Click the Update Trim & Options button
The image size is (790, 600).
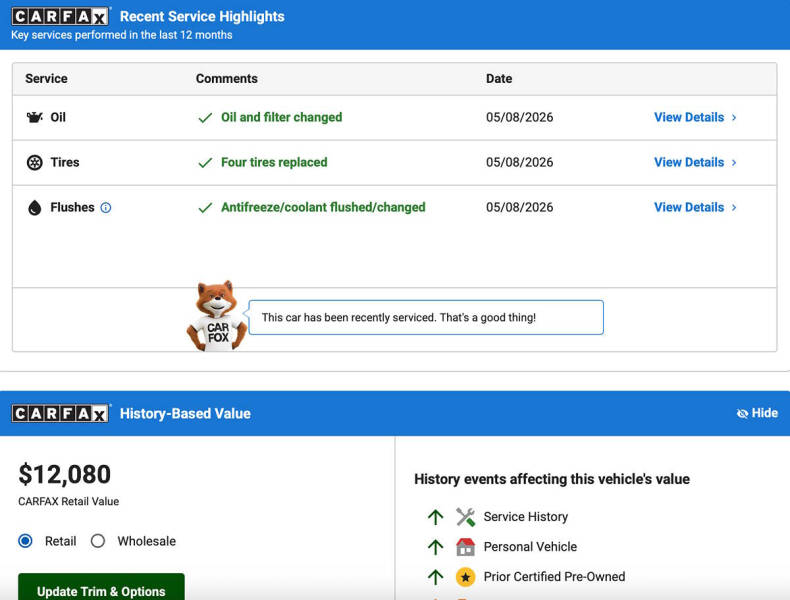coord(101,588)
